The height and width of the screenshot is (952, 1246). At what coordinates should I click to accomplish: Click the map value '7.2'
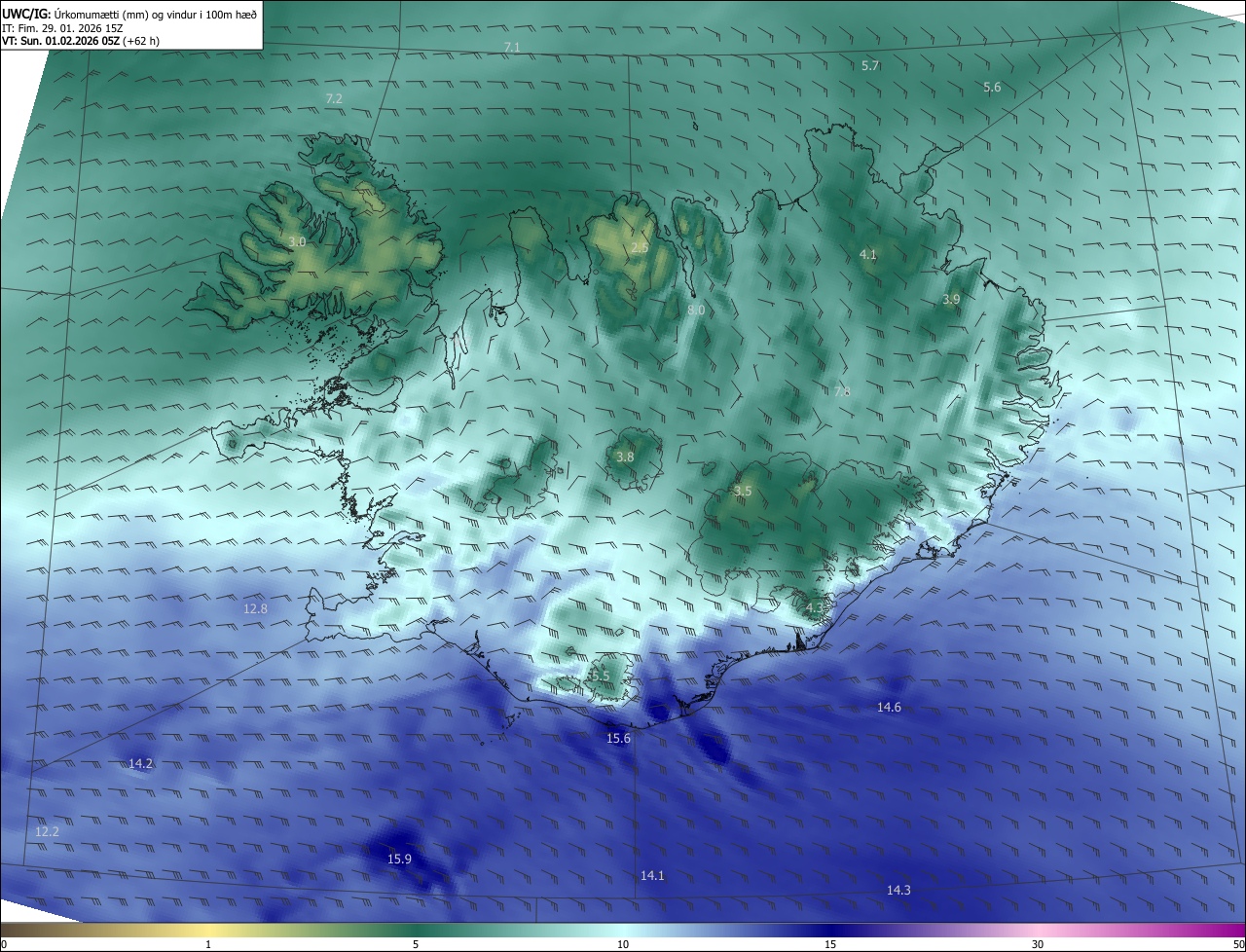pyautogui.click(x=334, y=99)
